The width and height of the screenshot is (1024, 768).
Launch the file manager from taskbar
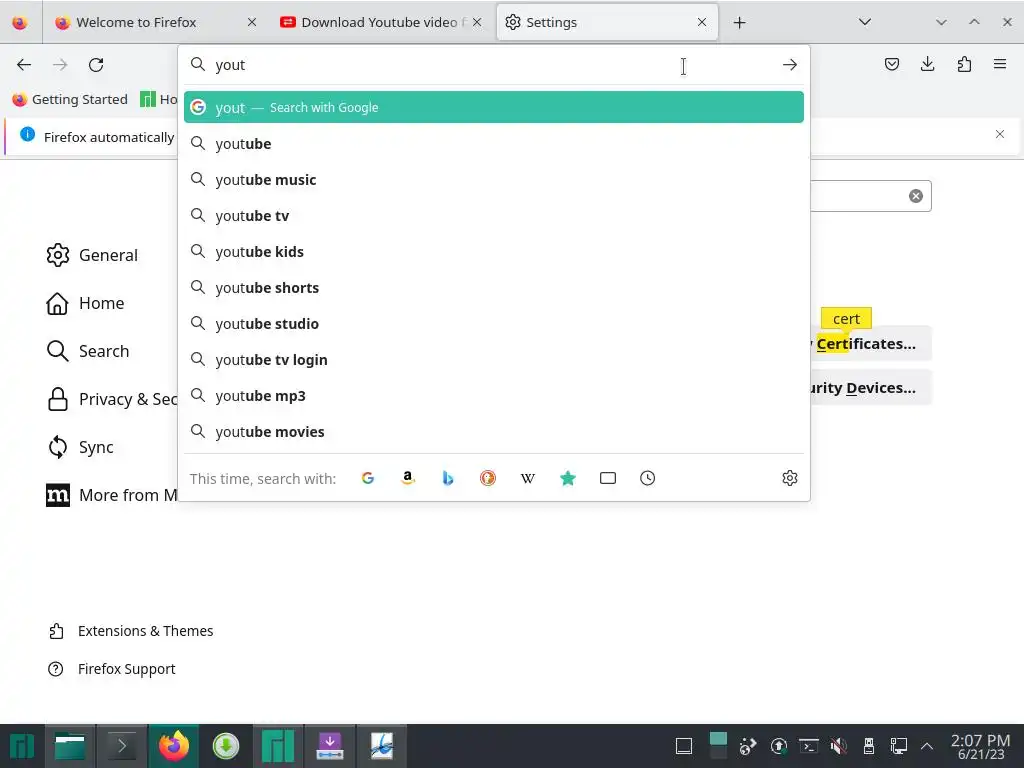click(x=70, y=746)
